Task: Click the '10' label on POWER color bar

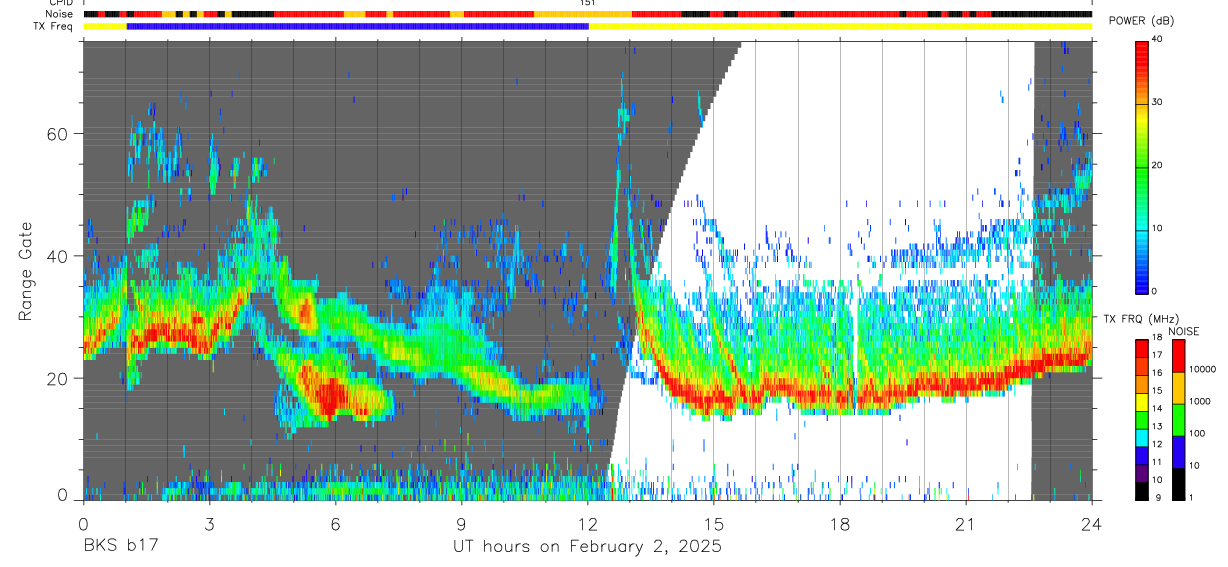Action: tap(1159, 228)
